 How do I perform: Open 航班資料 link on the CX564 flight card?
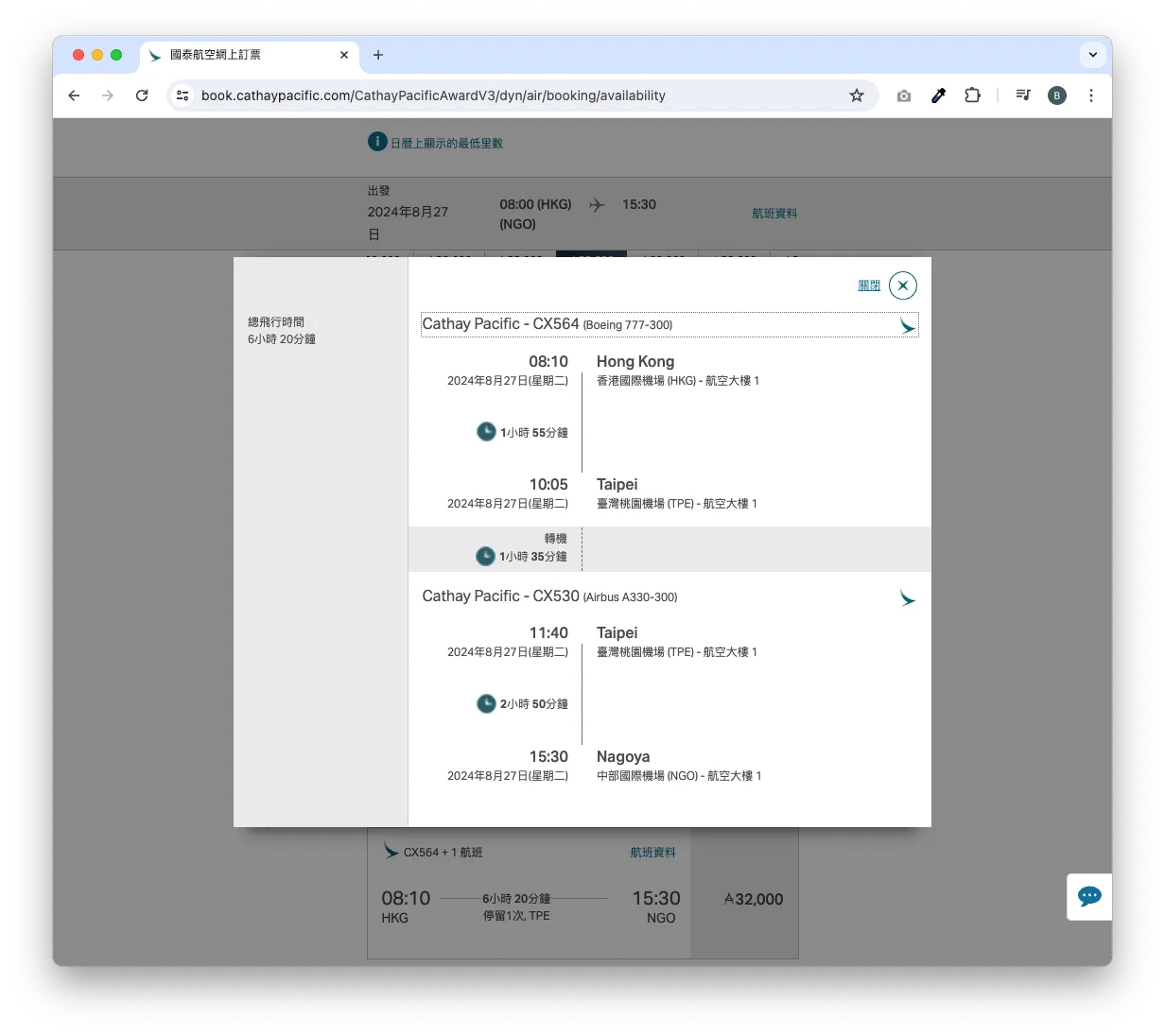pyautogui.click(x=653, y=853)
